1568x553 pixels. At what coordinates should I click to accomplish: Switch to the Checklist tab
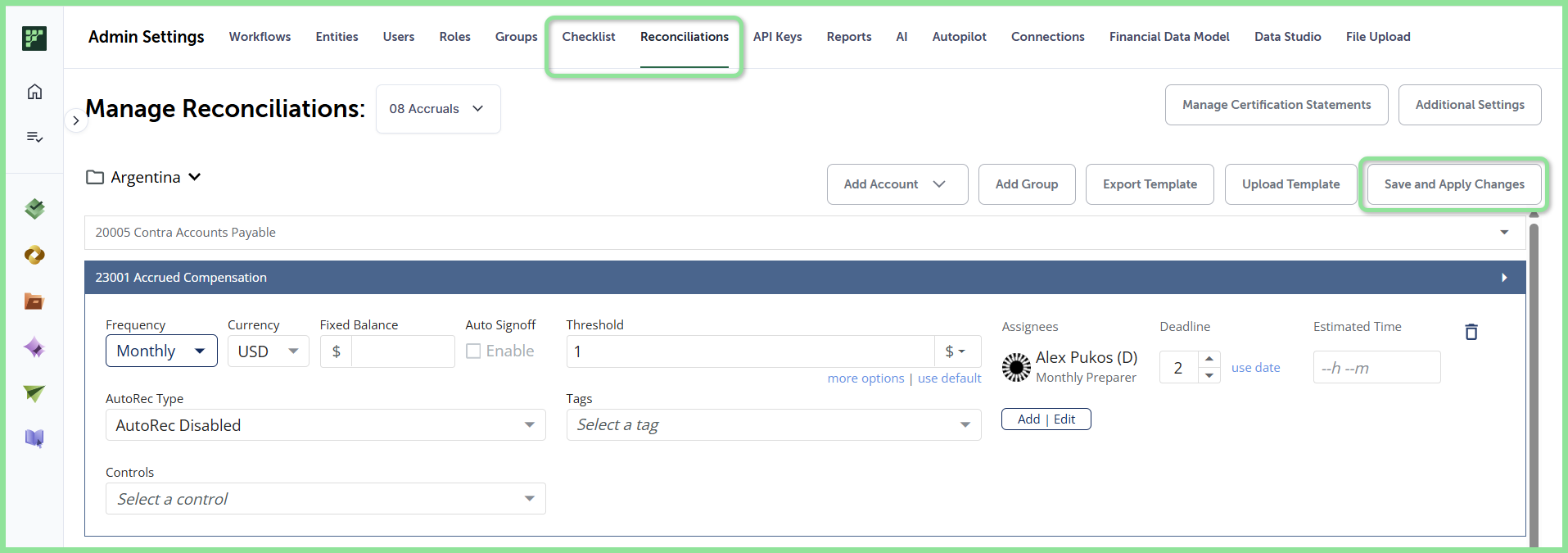[589, 37]
